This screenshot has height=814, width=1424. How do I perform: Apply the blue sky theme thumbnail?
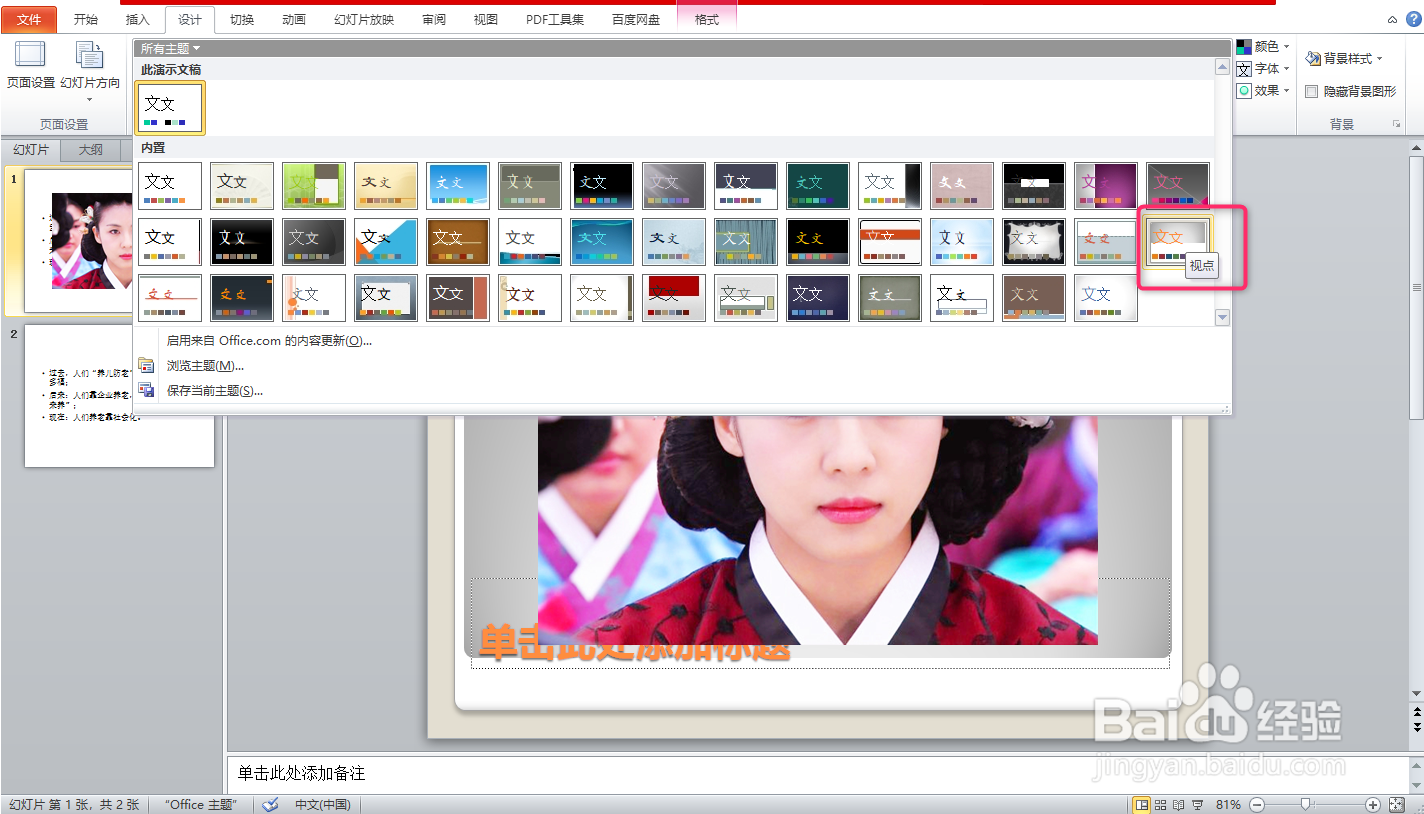(x=458, y=186)
